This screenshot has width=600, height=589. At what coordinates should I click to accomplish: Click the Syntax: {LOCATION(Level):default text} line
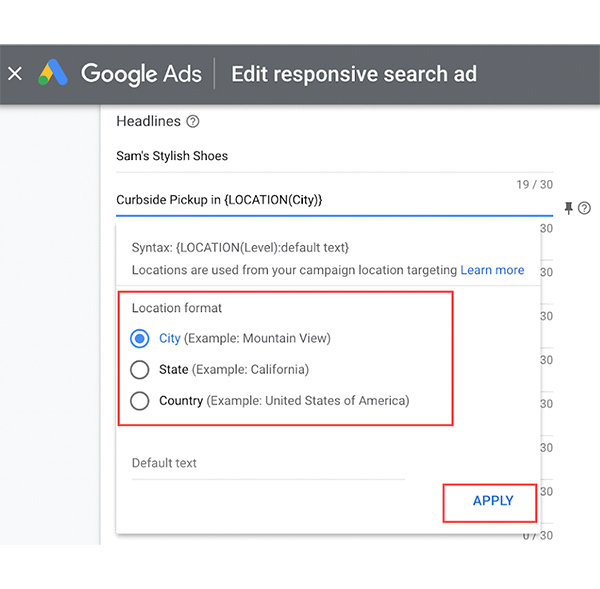click(240, 248)
